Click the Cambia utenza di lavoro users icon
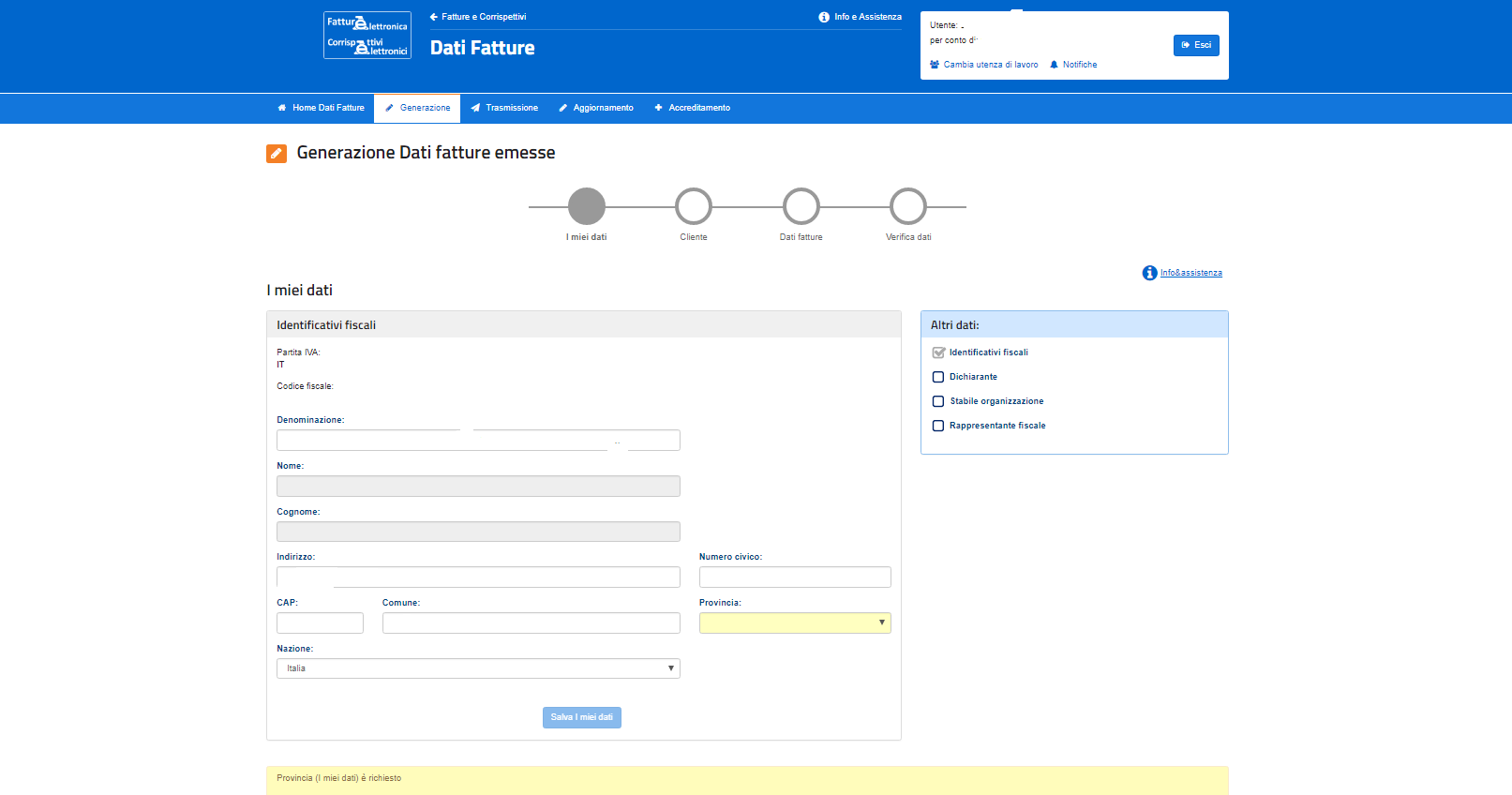The width and height of the screenshot is (1512, 795). click(935, 65)
